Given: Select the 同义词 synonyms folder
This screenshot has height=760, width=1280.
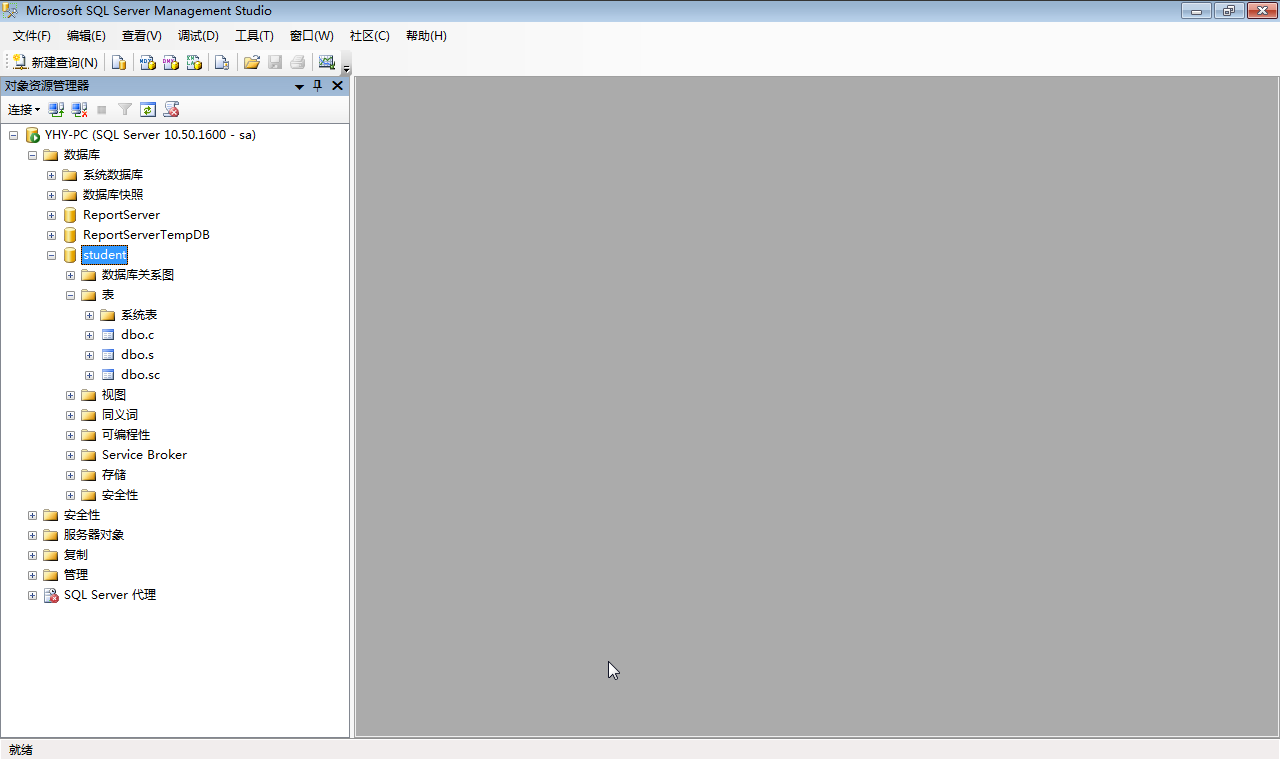Looking at the screenshot, I should click(120, 415).
